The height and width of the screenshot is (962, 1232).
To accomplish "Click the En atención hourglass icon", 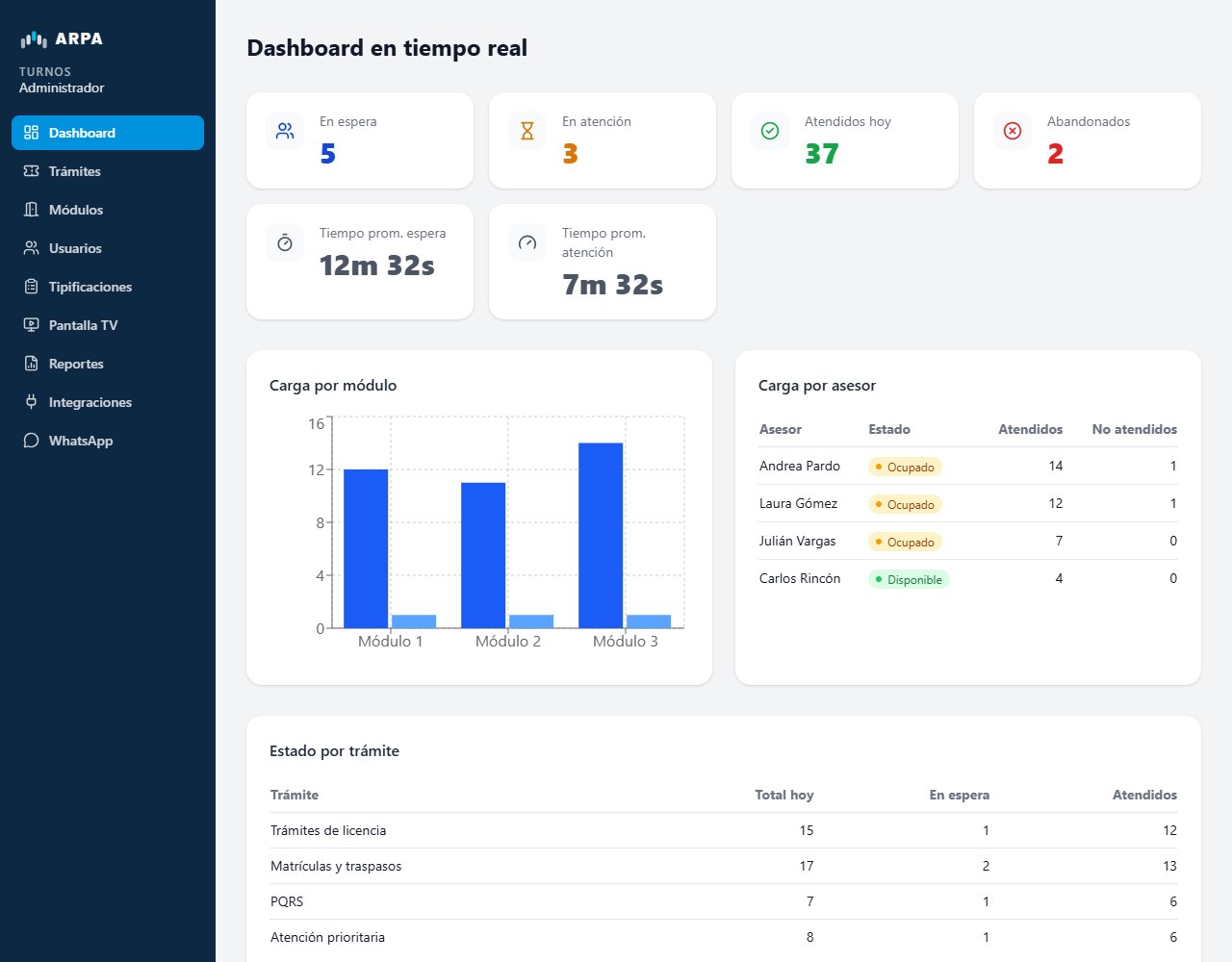I will click(x=527, y=131).
